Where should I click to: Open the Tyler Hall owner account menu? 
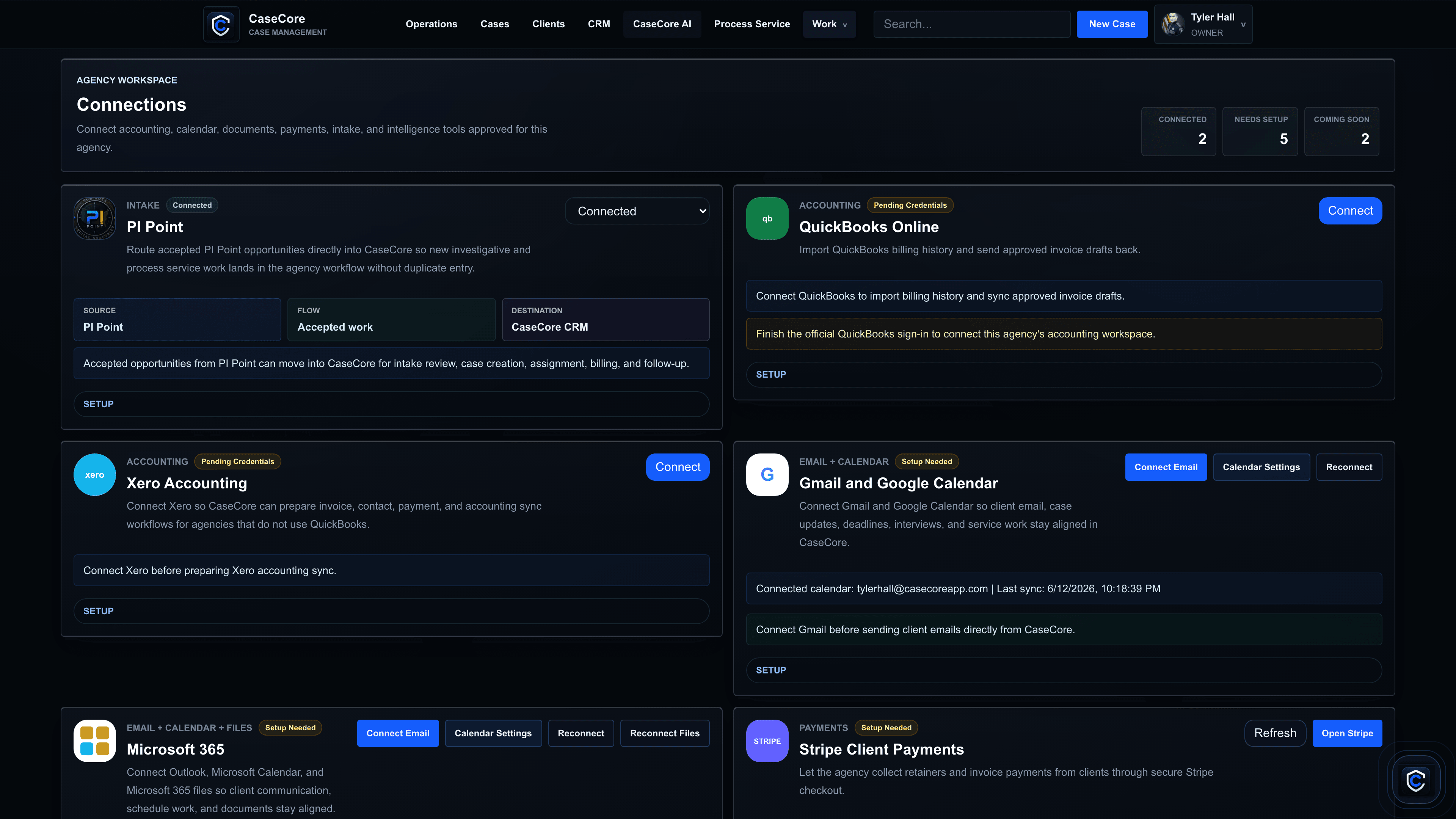coord(1203,24)
